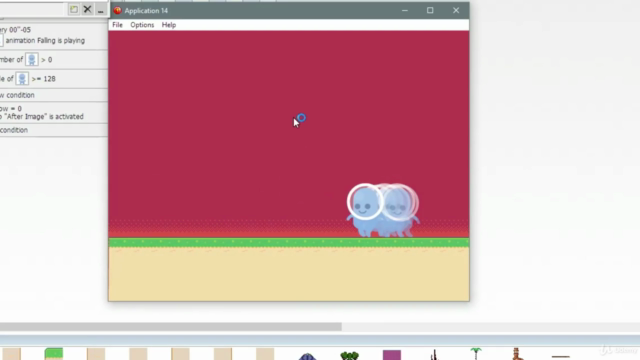Select the dark spike object left of the palm tree
Image resolution: width=640 pixels, height=360 pixels.
(434, 355)
